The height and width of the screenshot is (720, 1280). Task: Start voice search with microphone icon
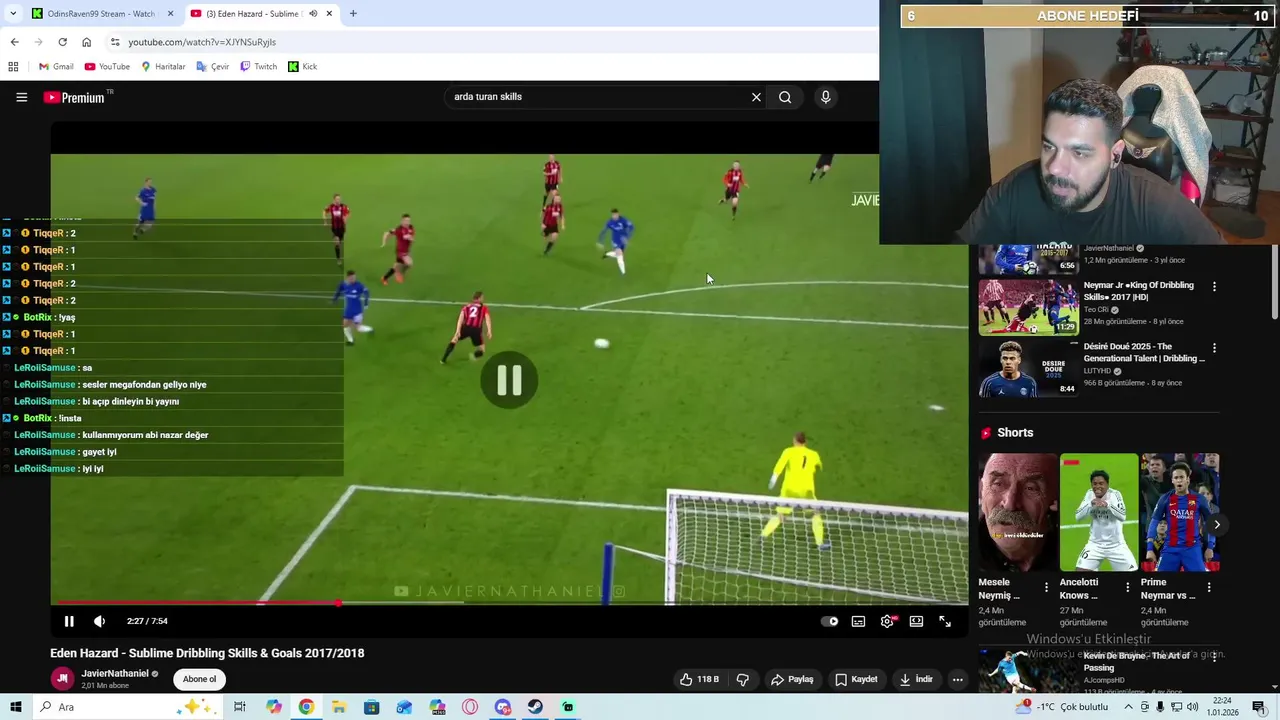825,97
